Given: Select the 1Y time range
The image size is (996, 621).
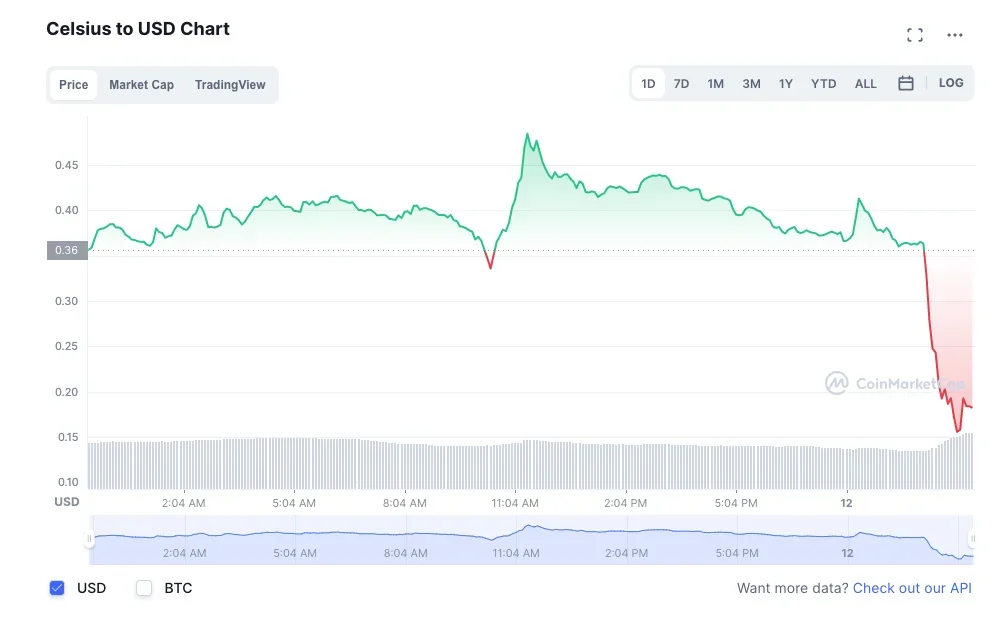Looking at the screenshot, I should [786, 84].
